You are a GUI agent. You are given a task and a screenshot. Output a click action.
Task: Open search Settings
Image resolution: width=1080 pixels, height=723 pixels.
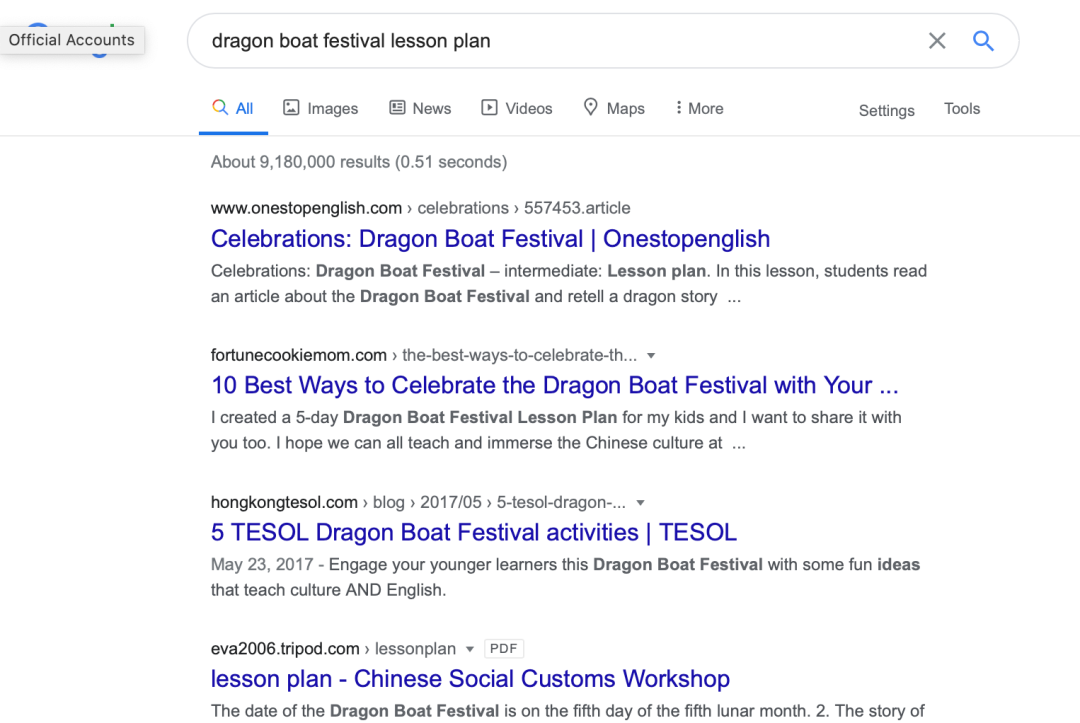(x=886, y=110)
